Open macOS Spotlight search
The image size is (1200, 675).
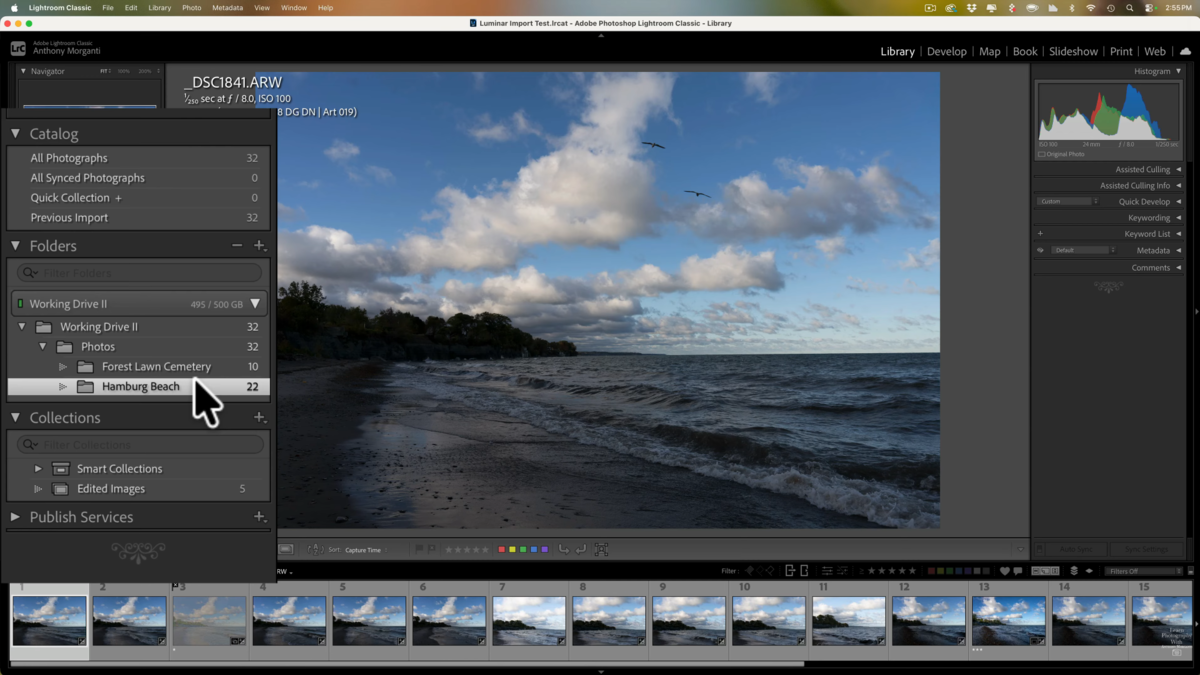1130,8
